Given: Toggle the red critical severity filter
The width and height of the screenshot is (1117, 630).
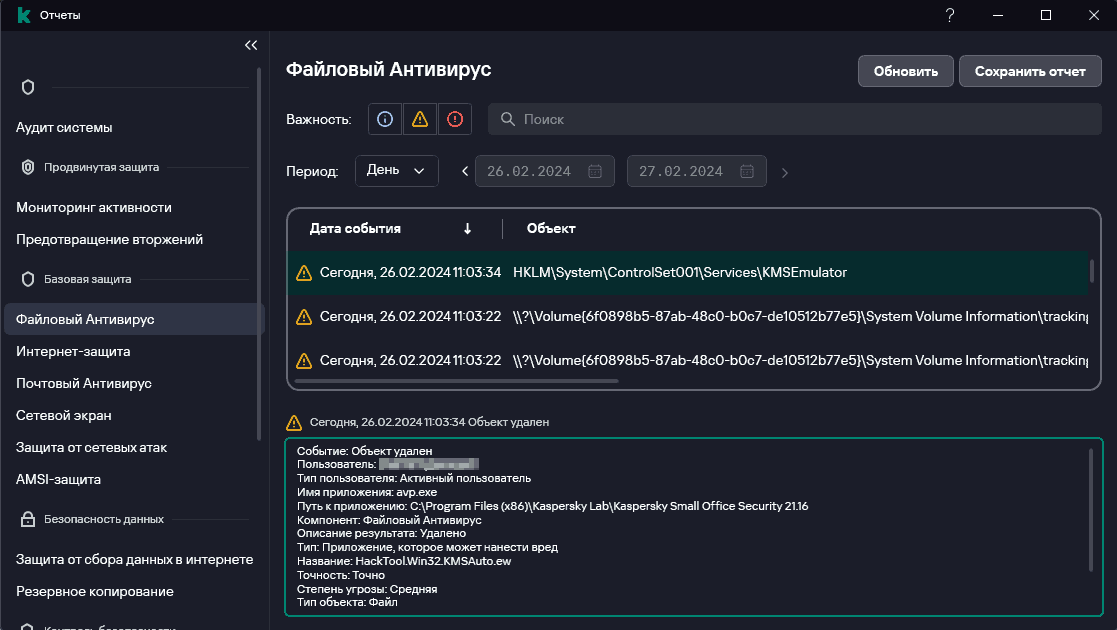Looking at the screenshot, I should click(x=455, y=119).
